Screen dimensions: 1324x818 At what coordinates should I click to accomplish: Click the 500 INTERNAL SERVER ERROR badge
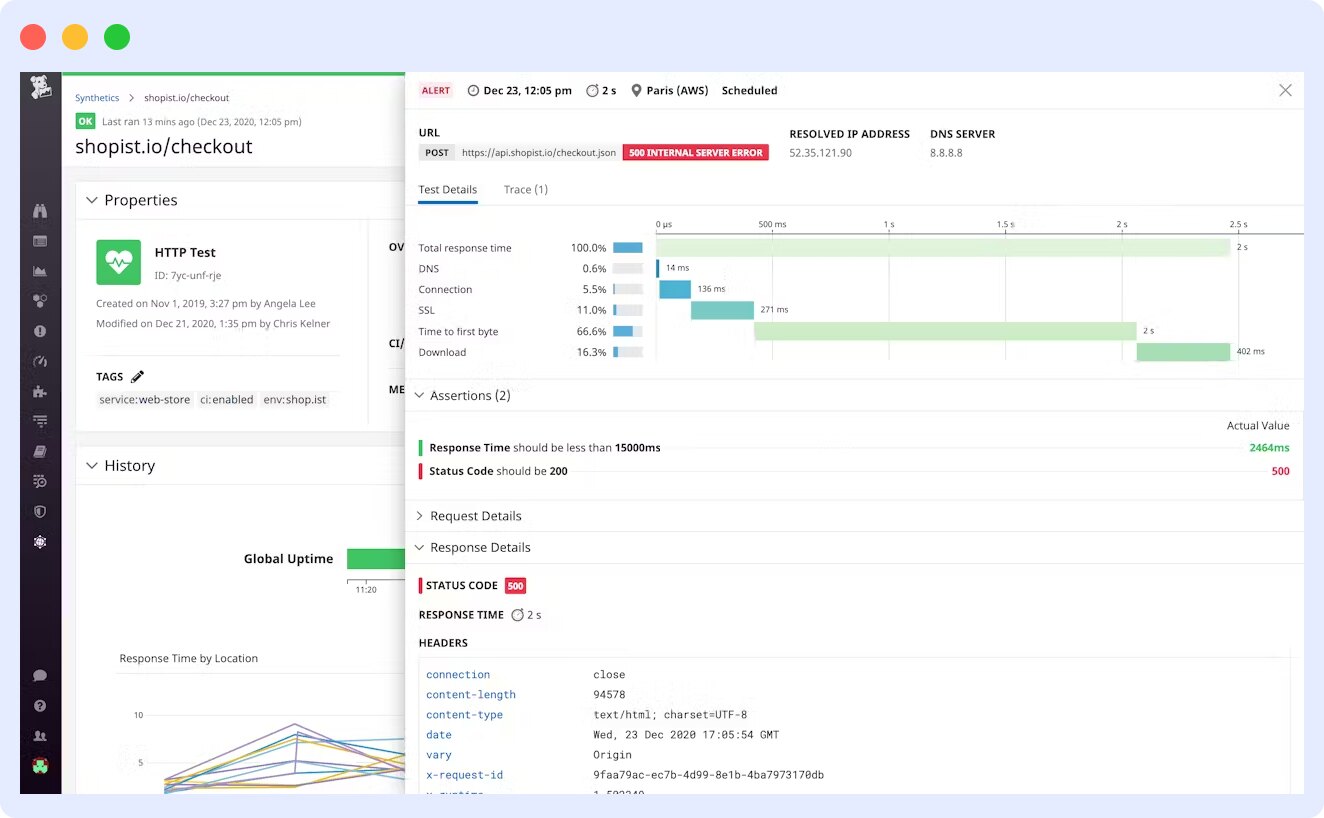(695, 152)
